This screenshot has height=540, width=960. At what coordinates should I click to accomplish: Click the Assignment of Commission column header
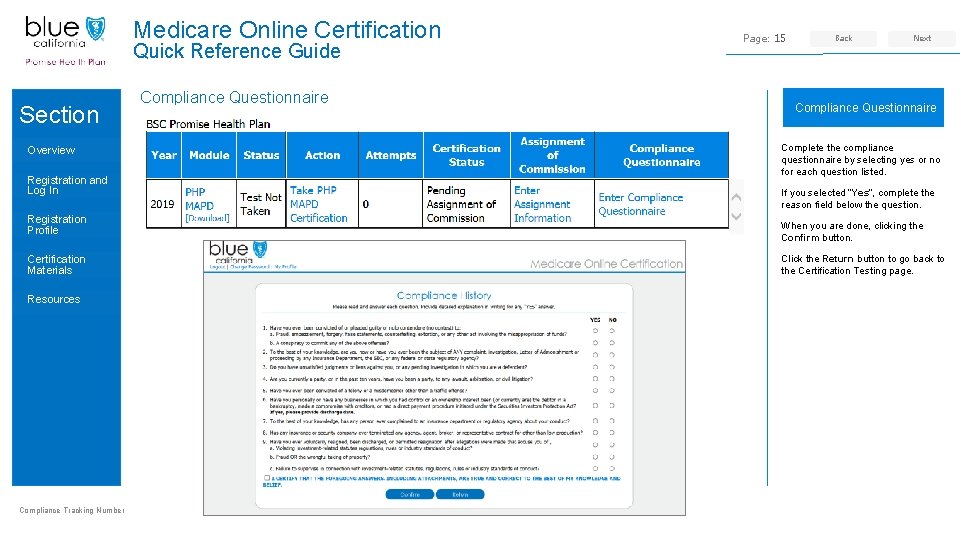[552, 156]
